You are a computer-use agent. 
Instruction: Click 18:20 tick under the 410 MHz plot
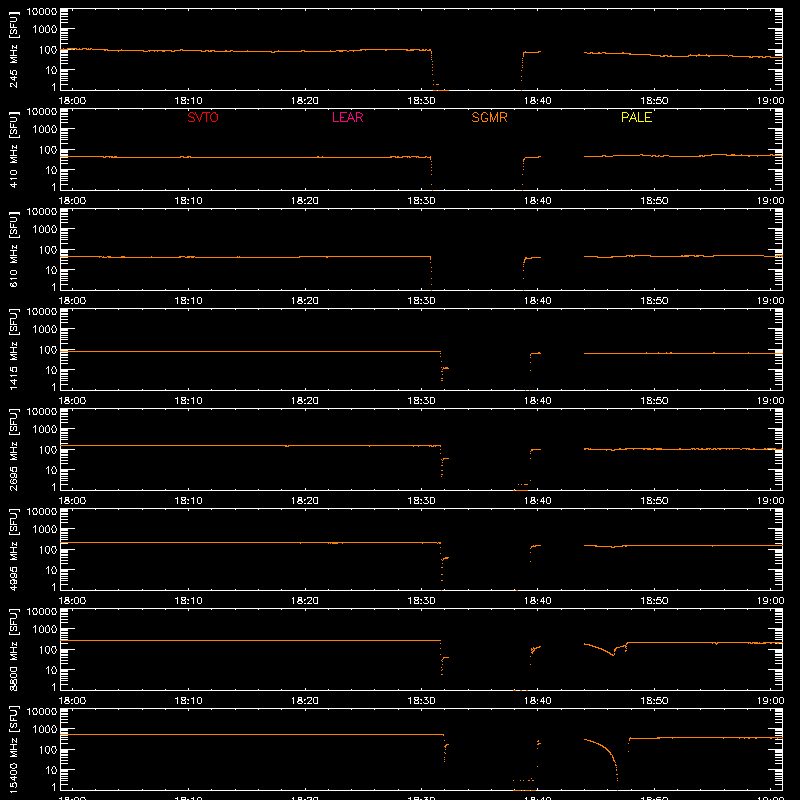305,201
